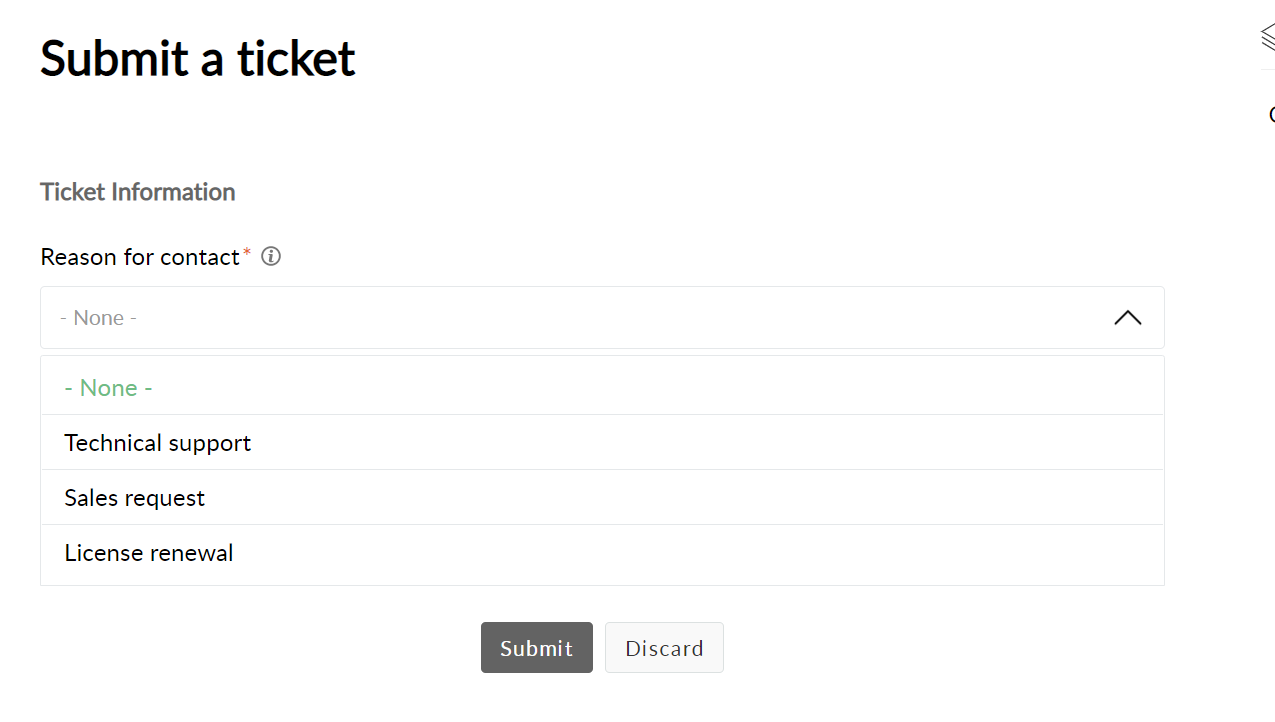This screenshot has width=1275, height=722.
Task: Click the "Reason for contact" field label
Action: tap(140, 257)
